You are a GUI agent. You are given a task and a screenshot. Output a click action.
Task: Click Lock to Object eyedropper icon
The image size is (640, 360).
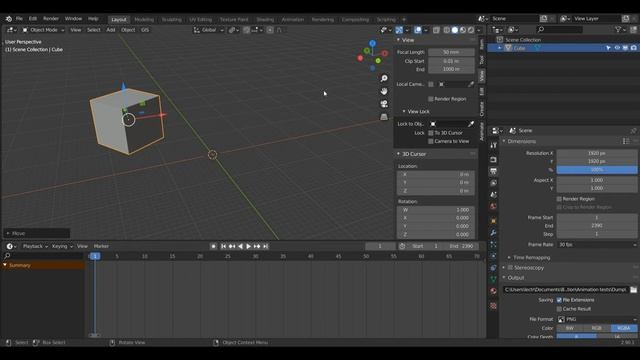[x=471, y=124]
